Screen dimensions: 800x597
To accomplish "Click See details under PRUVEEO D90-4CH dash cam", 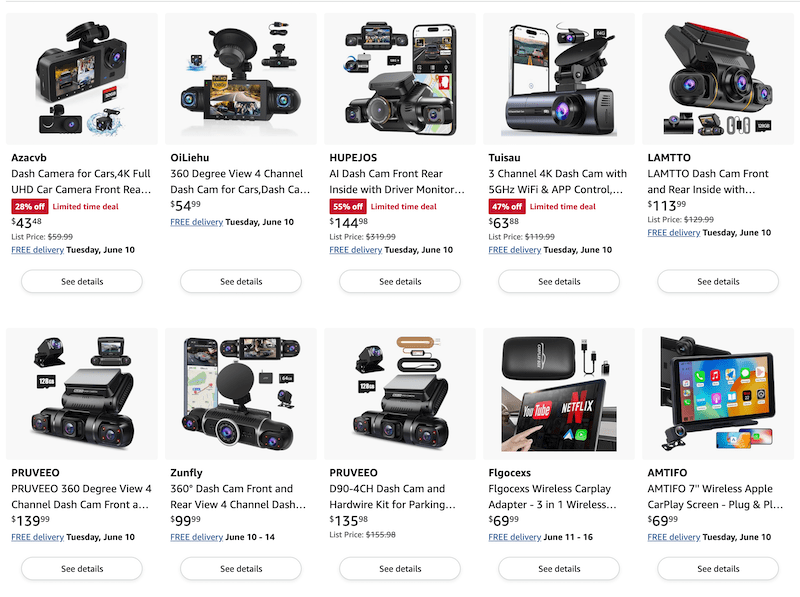I will coord(400,568).
